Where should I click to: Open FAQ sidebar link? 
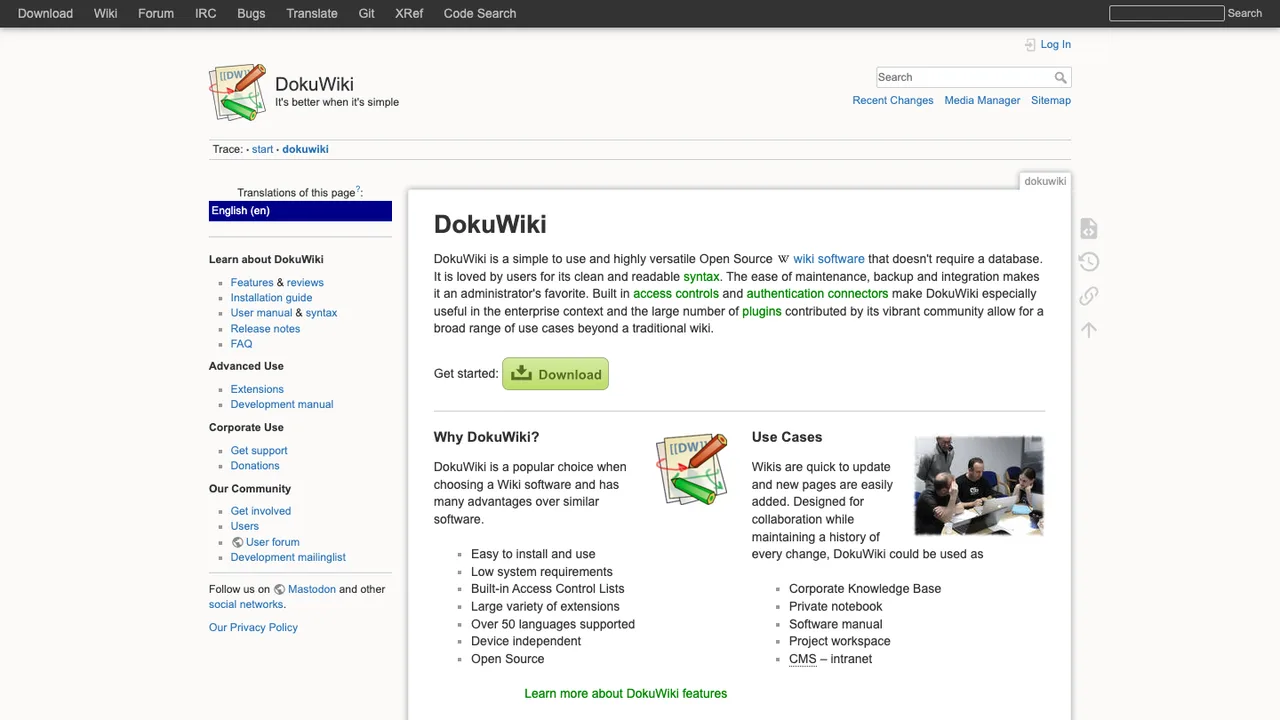241,343
